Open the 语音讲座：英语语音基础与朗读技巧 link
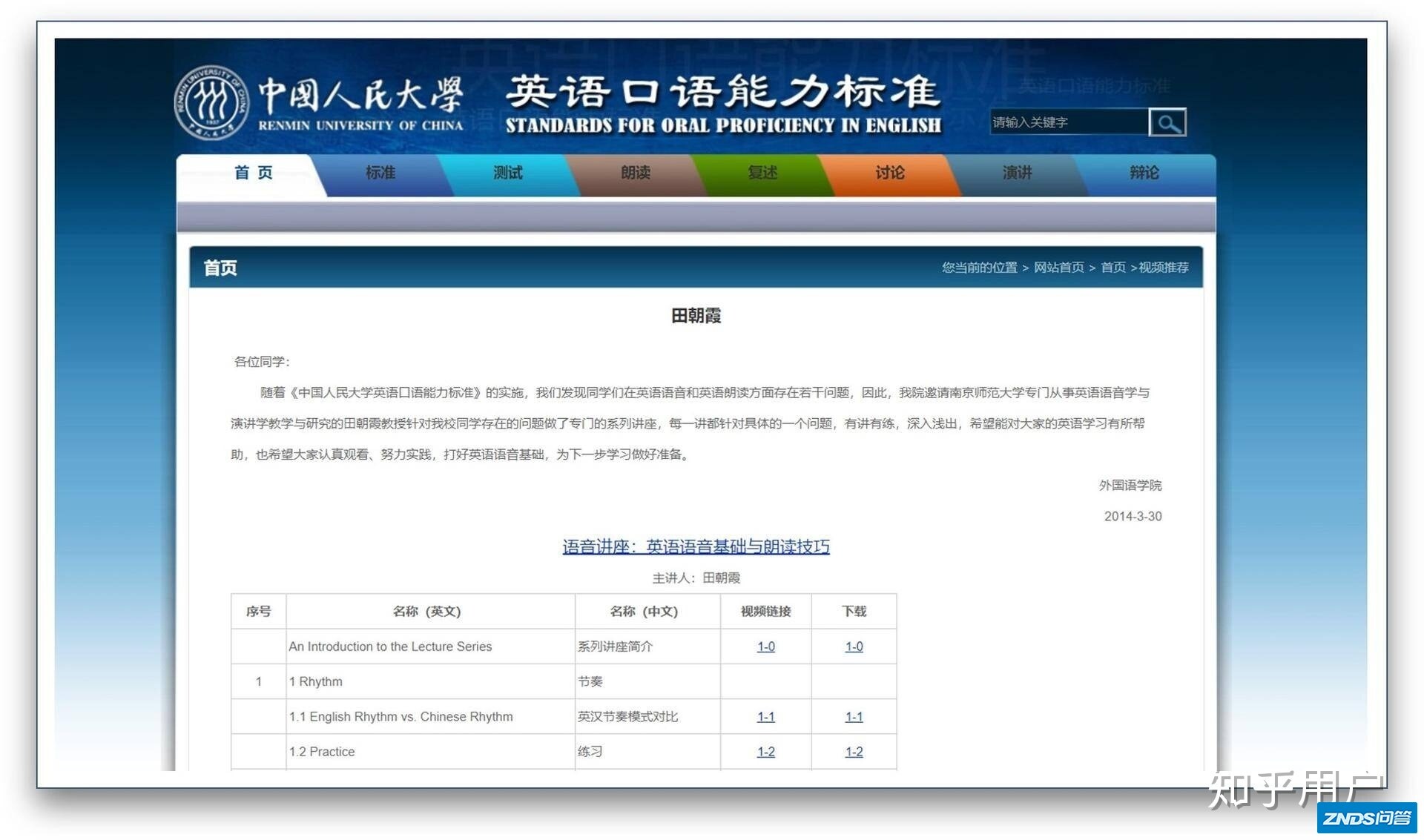 point(696,547)
